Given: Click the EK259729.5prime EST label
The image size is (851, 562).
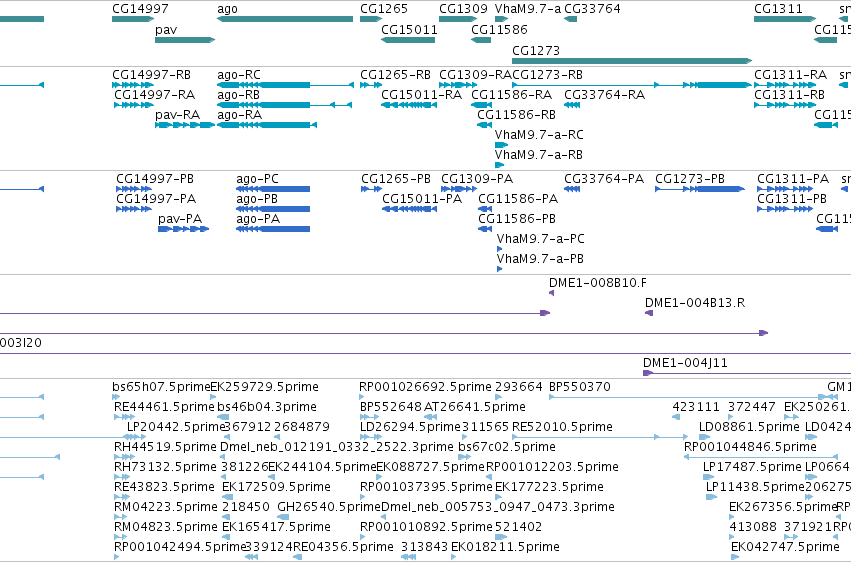Looking at the screenshot, I should pyautogui.click(x=264, y=387).
